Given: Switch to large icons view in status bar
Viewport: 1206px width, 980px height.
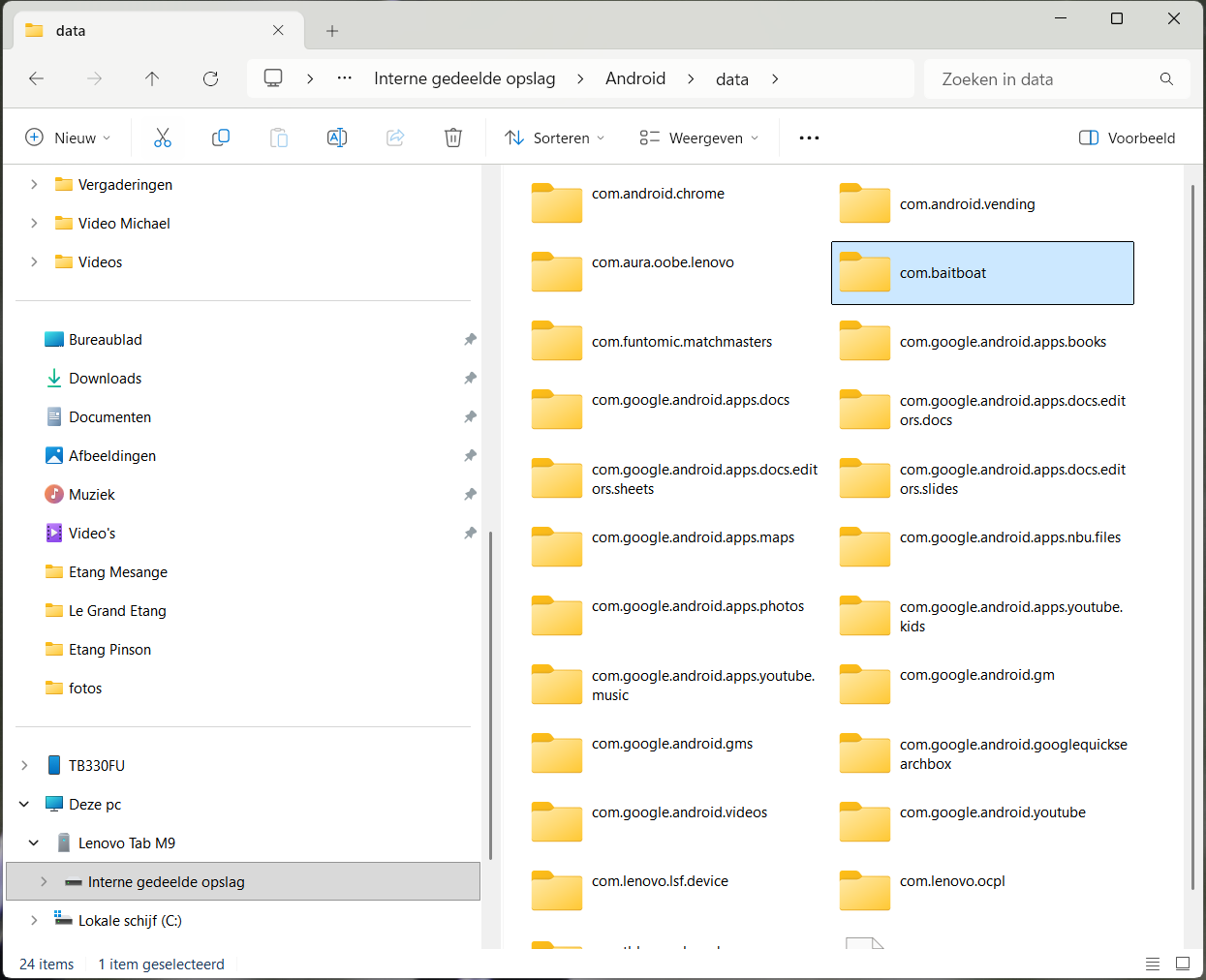Looking at the screenshot, I should pos(1183,964).
